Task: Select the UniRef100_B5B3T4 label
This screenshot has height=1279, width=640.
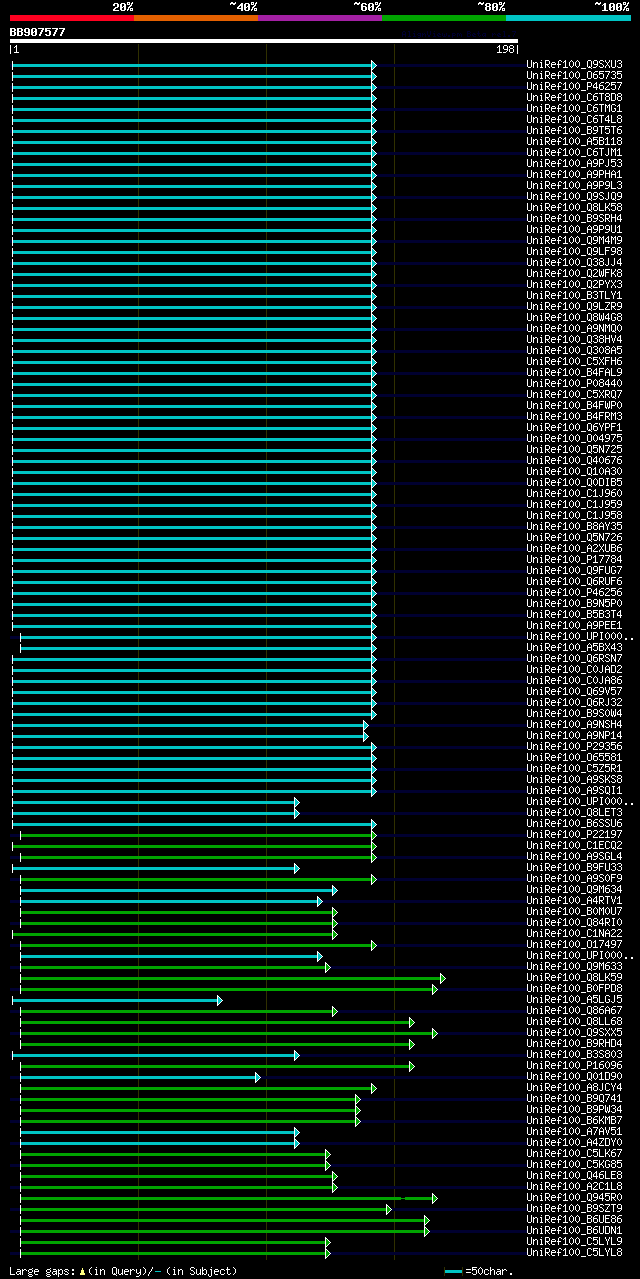Action: (574, 614)
